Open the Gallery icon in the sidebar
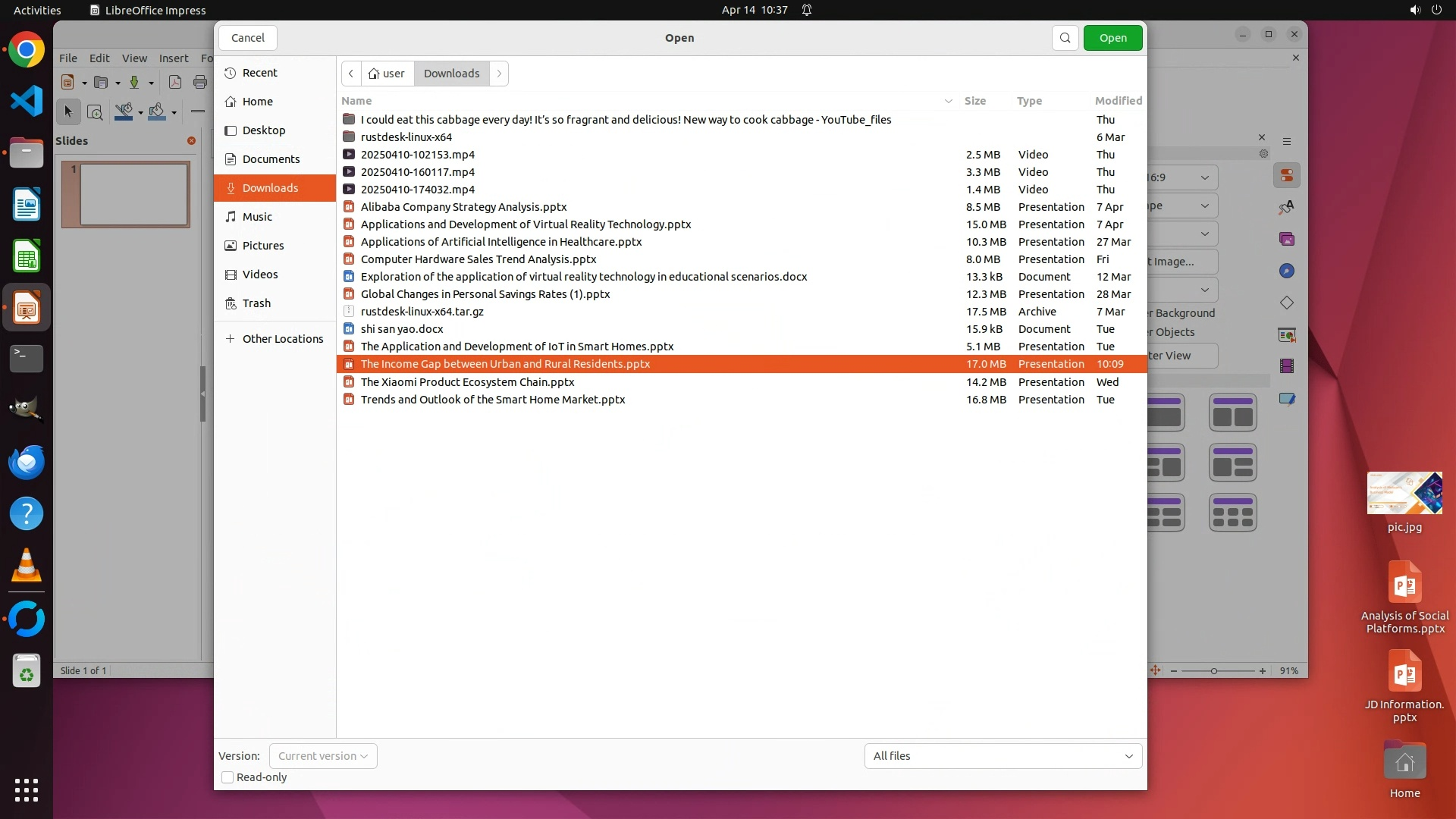 tap(1287, 240)
